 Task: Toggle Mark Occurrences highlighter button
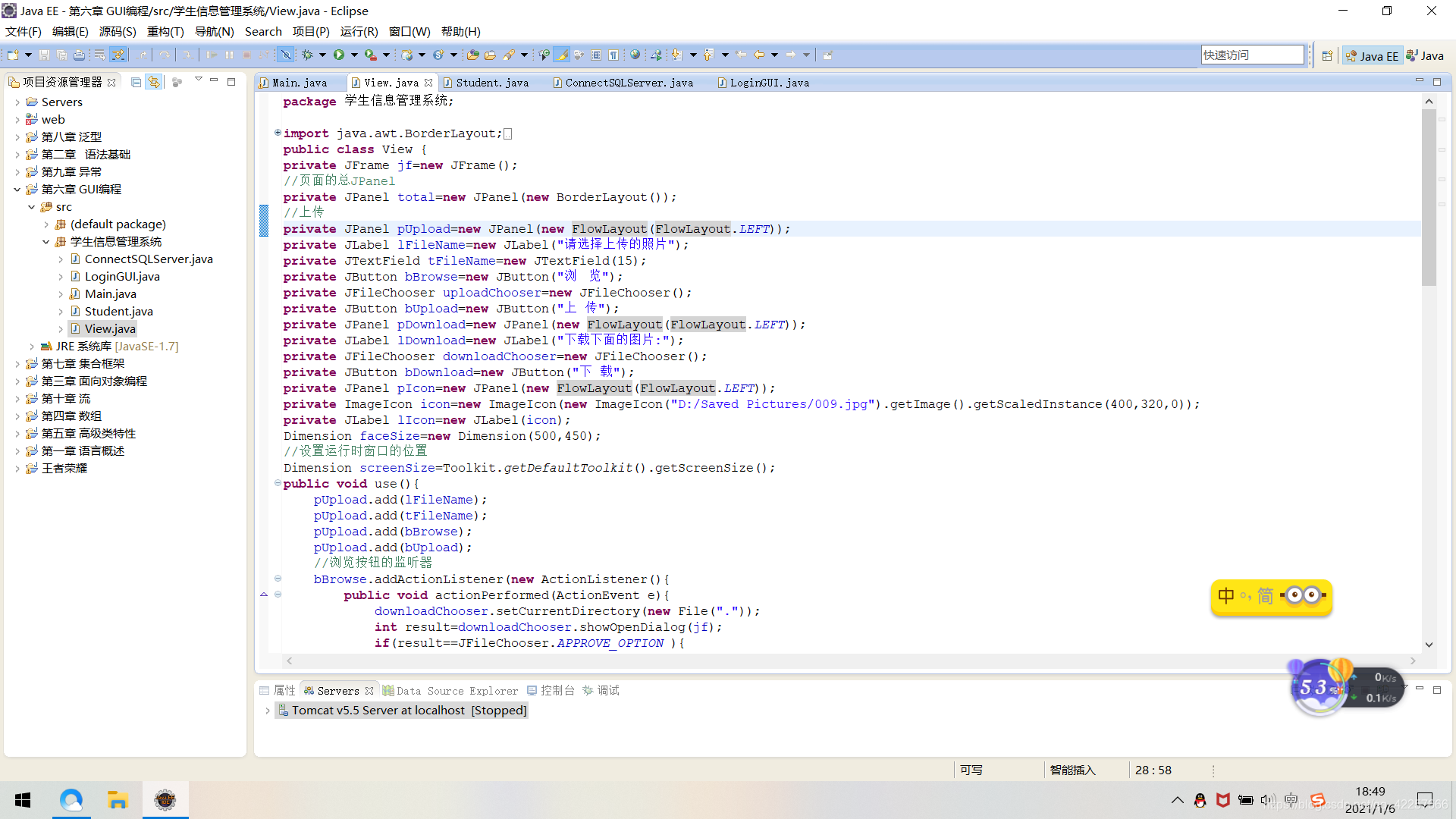coord(562,55)
